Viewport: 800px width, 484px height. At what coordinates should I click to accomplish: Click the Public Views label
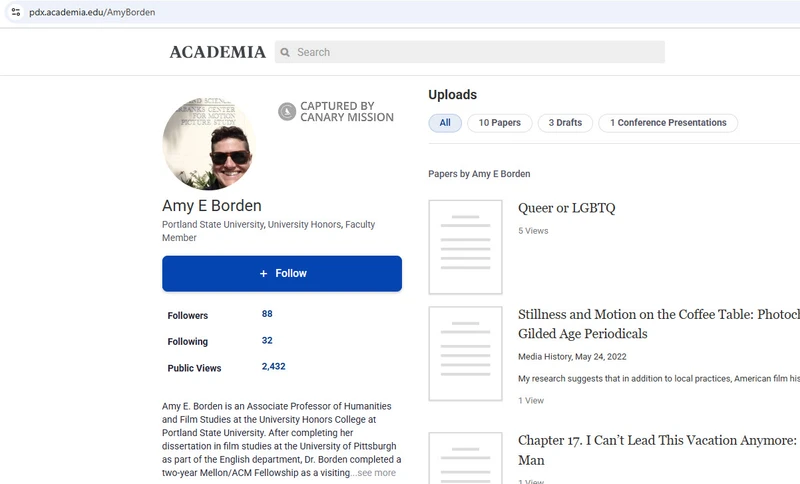click(x=194, y=368)
